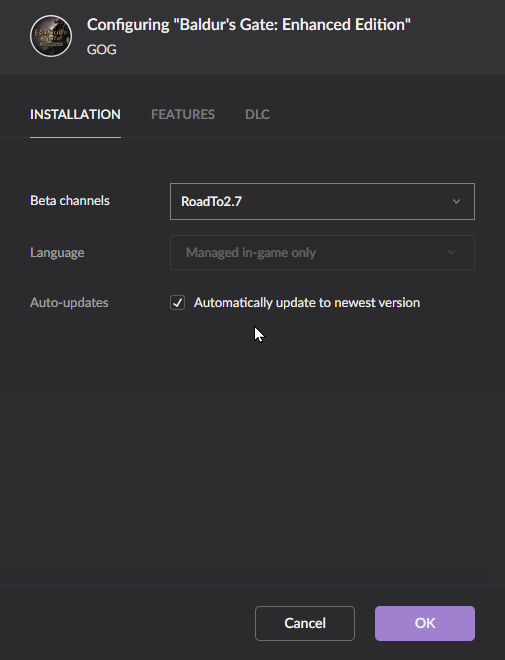Click the 'Auto-updates' label
Image resolution: width=505 pixels, height=660 pixels.
point(69,303)
